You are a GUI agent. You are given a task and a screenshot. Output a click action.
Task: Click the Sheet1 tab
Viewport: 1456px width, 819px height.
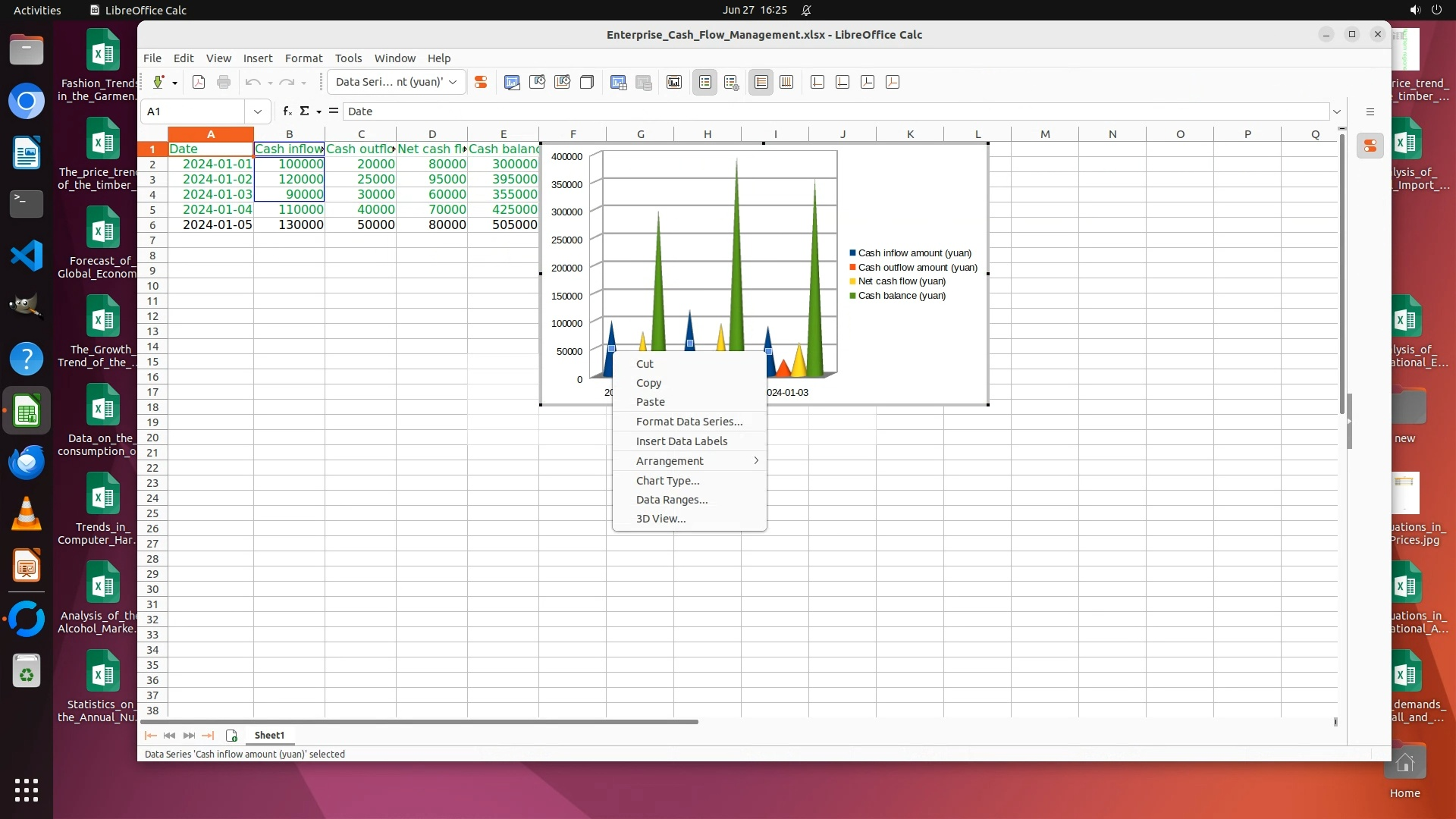click(269, 736)
